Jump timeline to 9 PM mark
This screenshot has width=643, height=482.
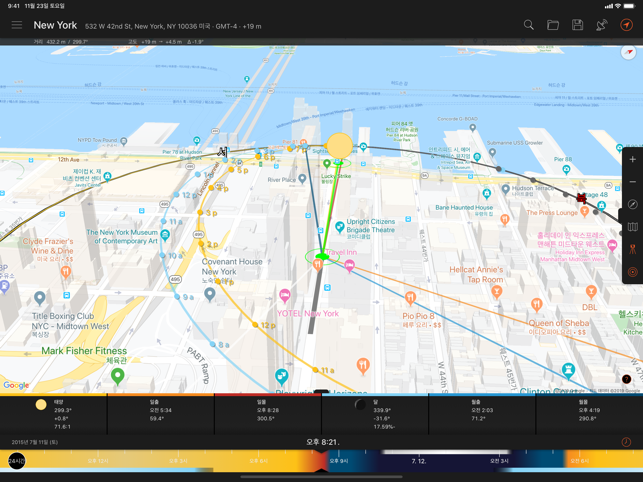[339, 461]
